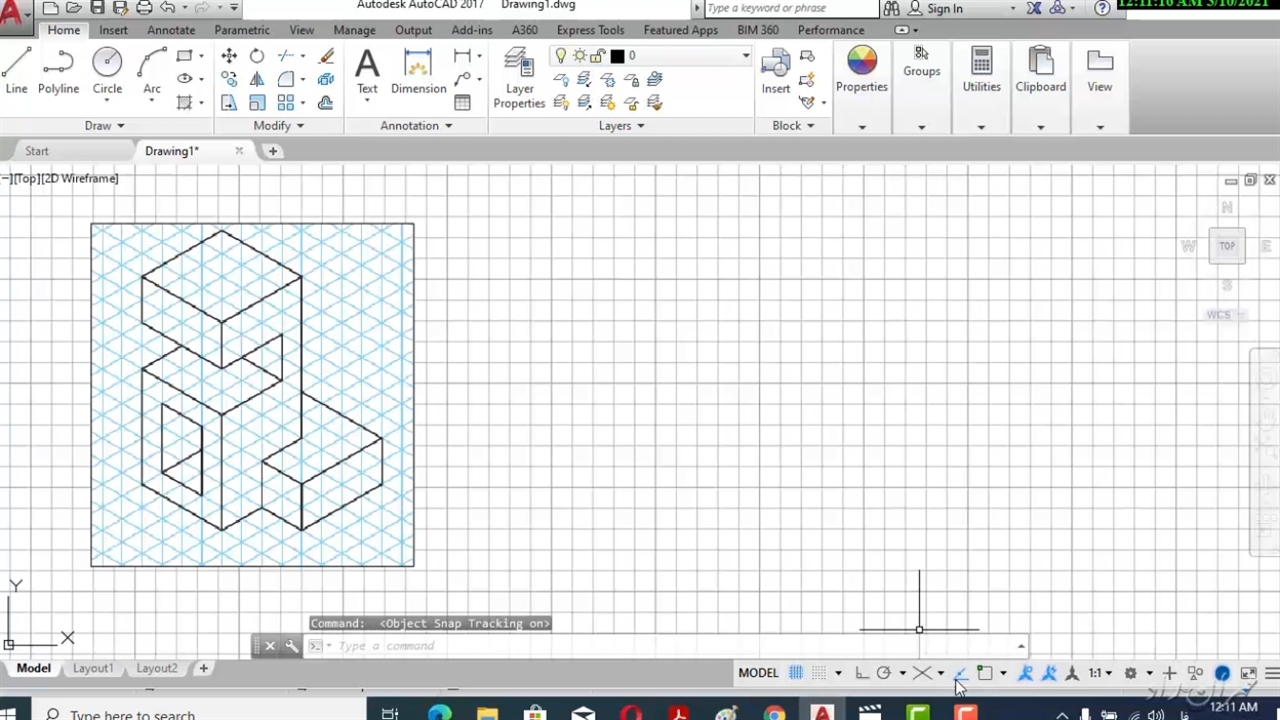This screenshot has height=720, width=1280.
Task: Toggle grid display in status bar
Action: [x=796, y=673]
